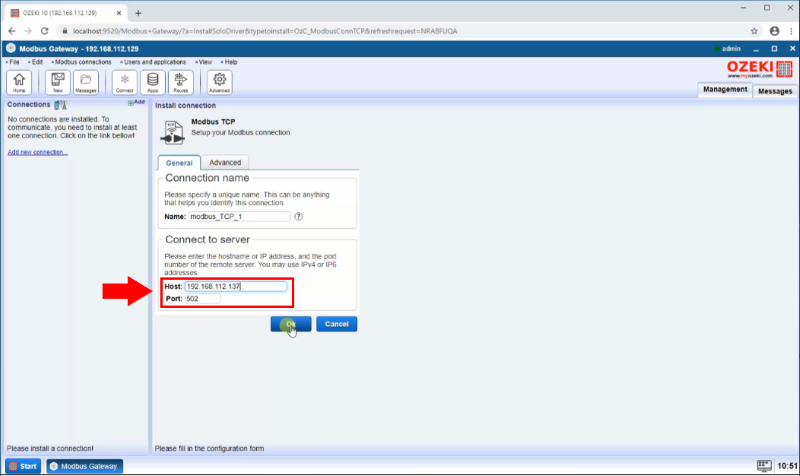Open the Modbus connections menu
This screenshot has width=800, height=476.
(82, 62)
